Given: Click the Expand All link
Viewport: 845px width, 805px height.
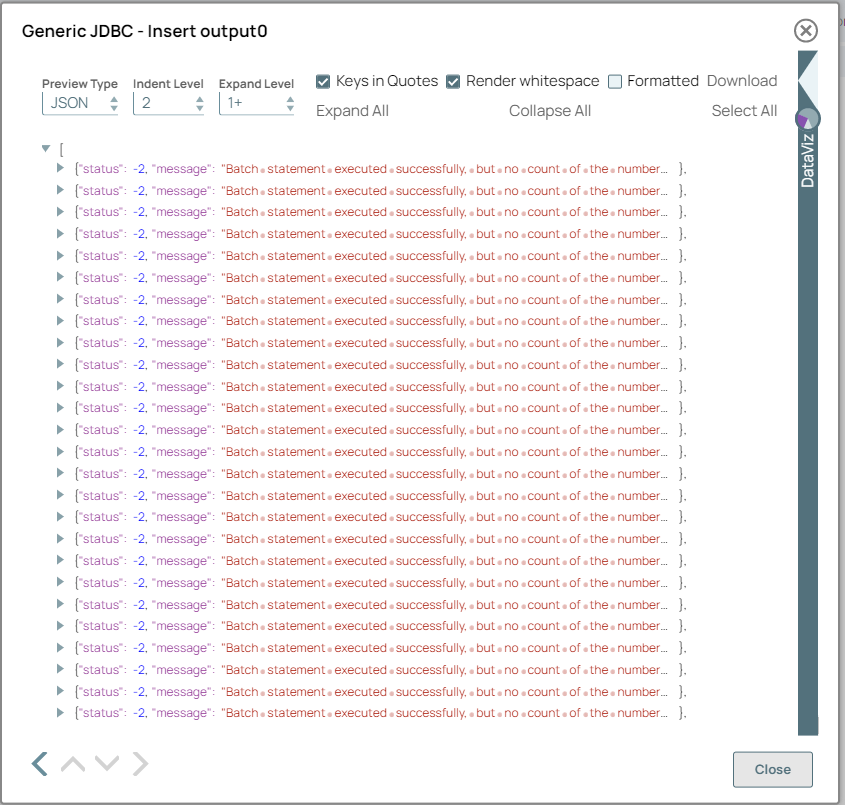Looking at the screenshot, I should (x=352, y=111).
